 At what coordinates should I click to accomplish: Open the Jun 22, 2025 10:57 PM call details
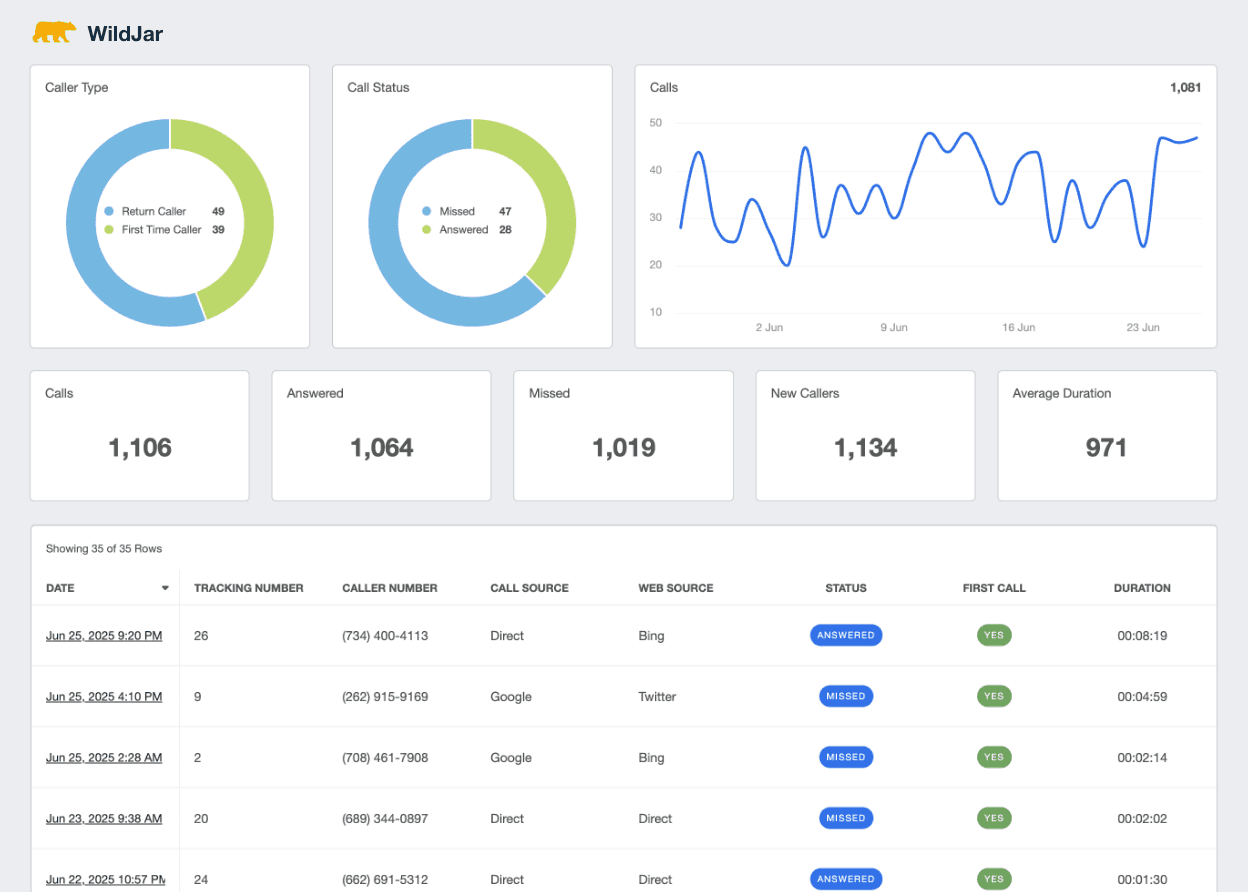click(103, 879)
